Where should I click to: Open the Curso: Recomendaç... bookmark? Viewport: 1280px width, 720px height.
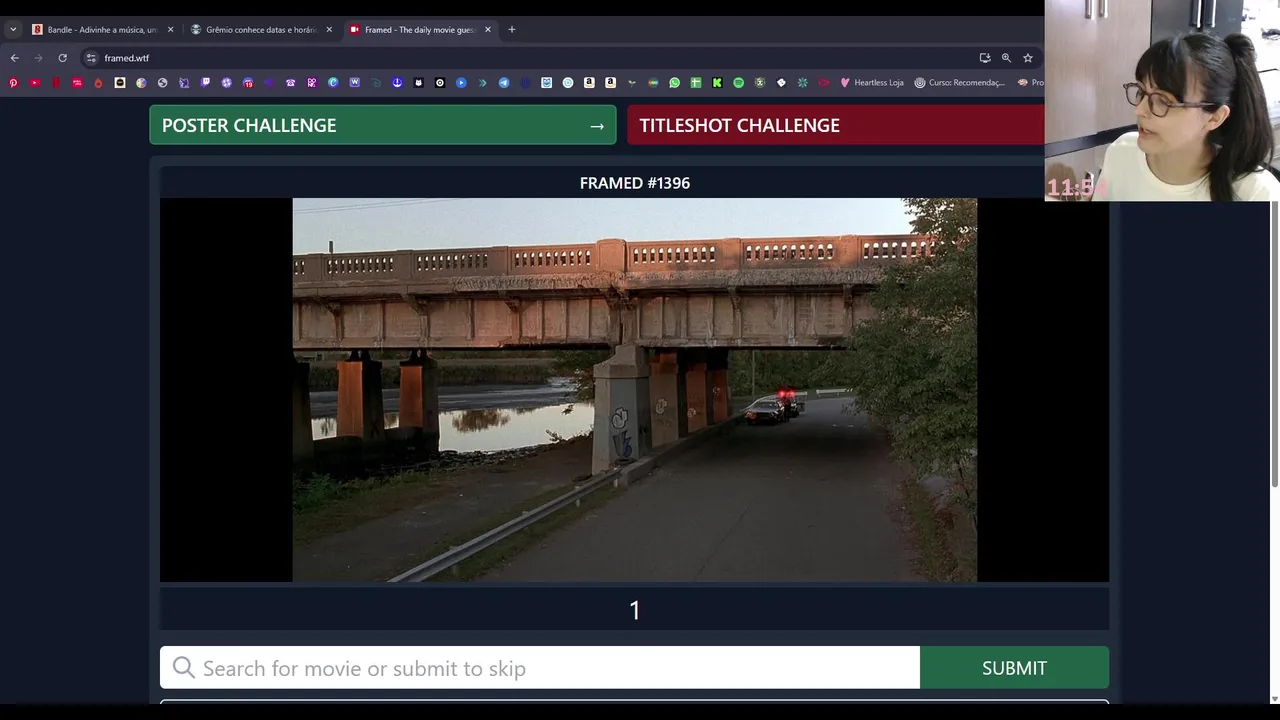click(x=959, y=83)
